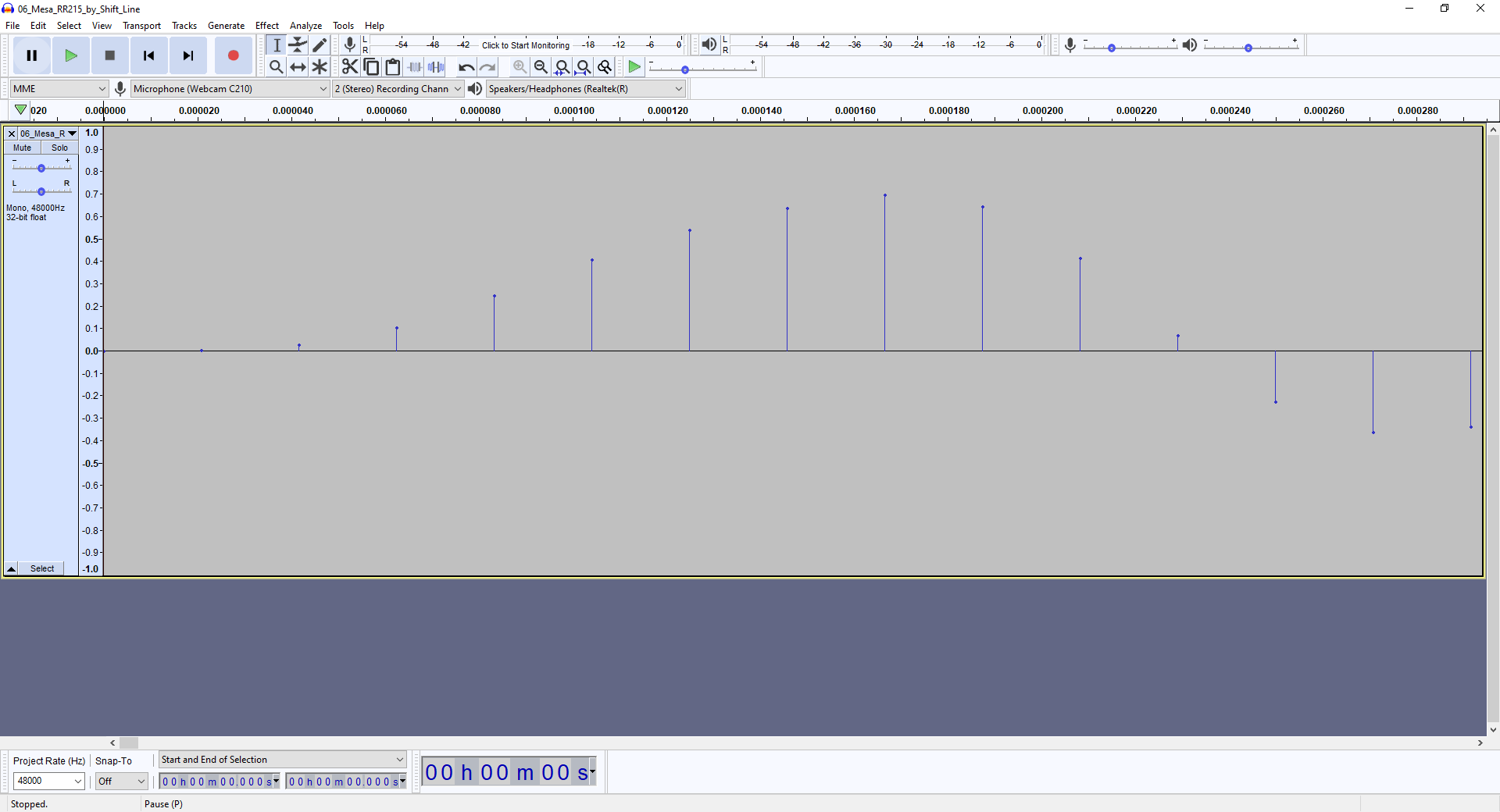The height and width of the screenshot is (812, 1500).
Task: Click the Zoom Toggle icon
Action: [605, 67]
